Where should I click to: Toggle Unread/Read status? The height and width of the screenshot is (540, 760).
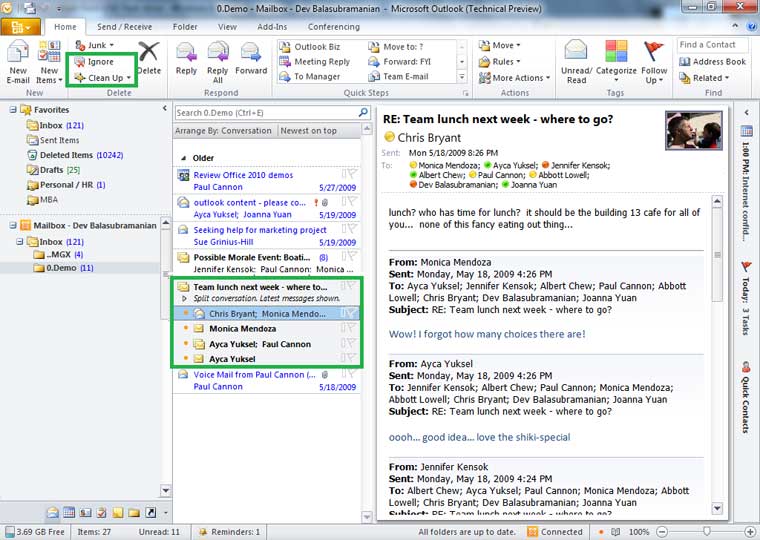pos(576,62)
